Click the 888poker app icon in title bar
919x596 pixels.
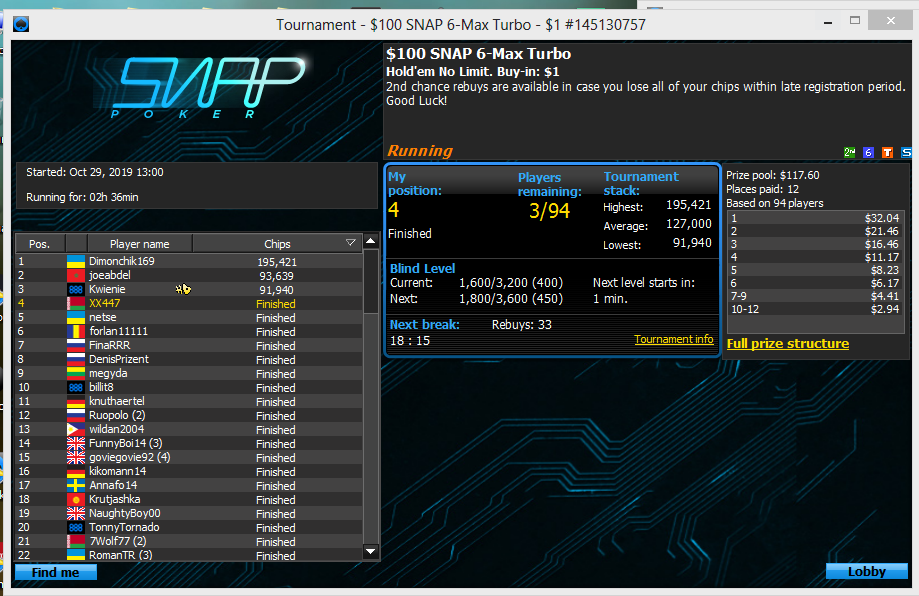pyautogui.click(x=21, y=25)
